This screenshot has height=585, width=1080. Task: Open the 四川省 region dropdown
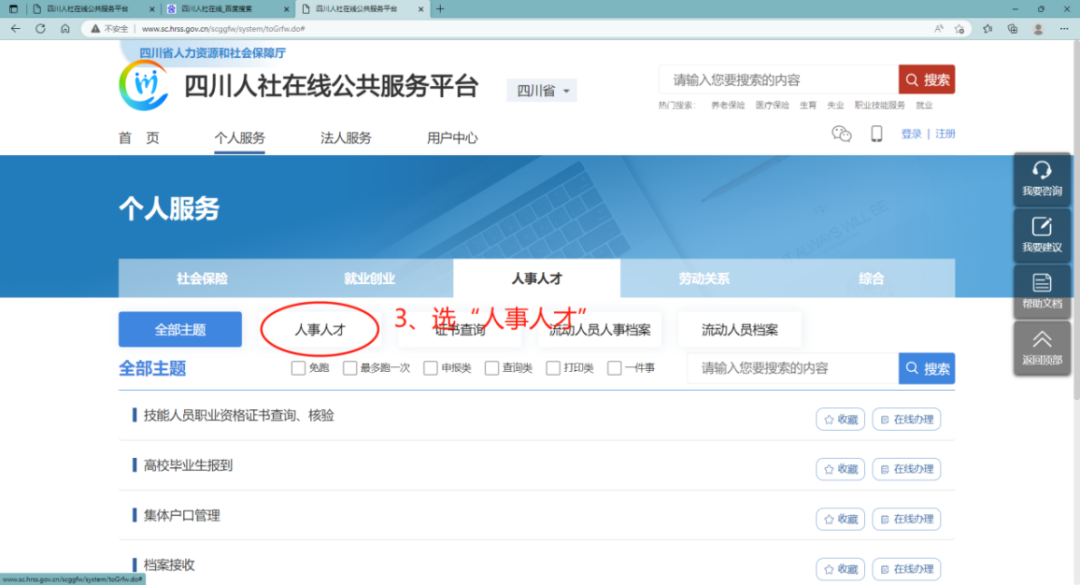point(541,89)
